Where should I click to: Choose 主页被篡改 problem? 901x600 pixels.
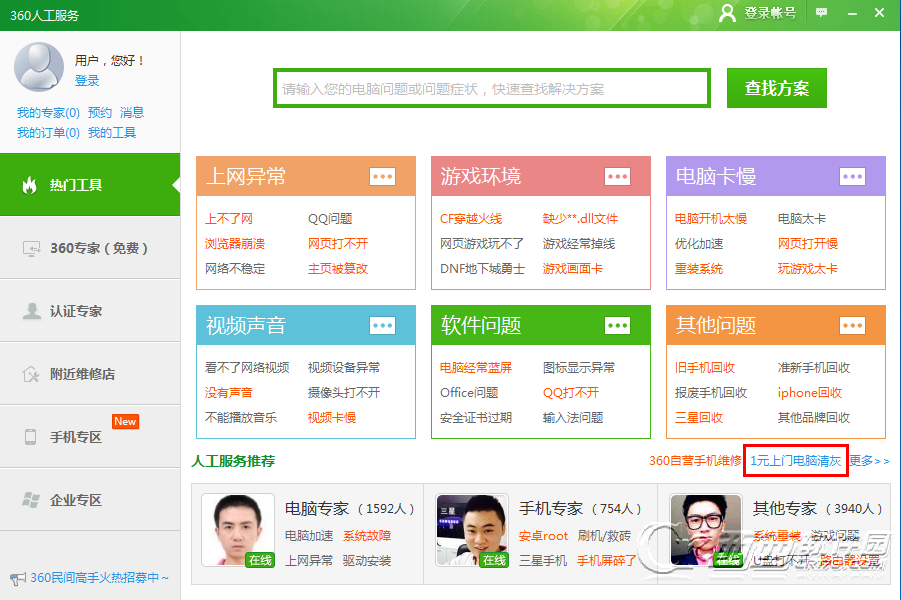click(337, 269)
